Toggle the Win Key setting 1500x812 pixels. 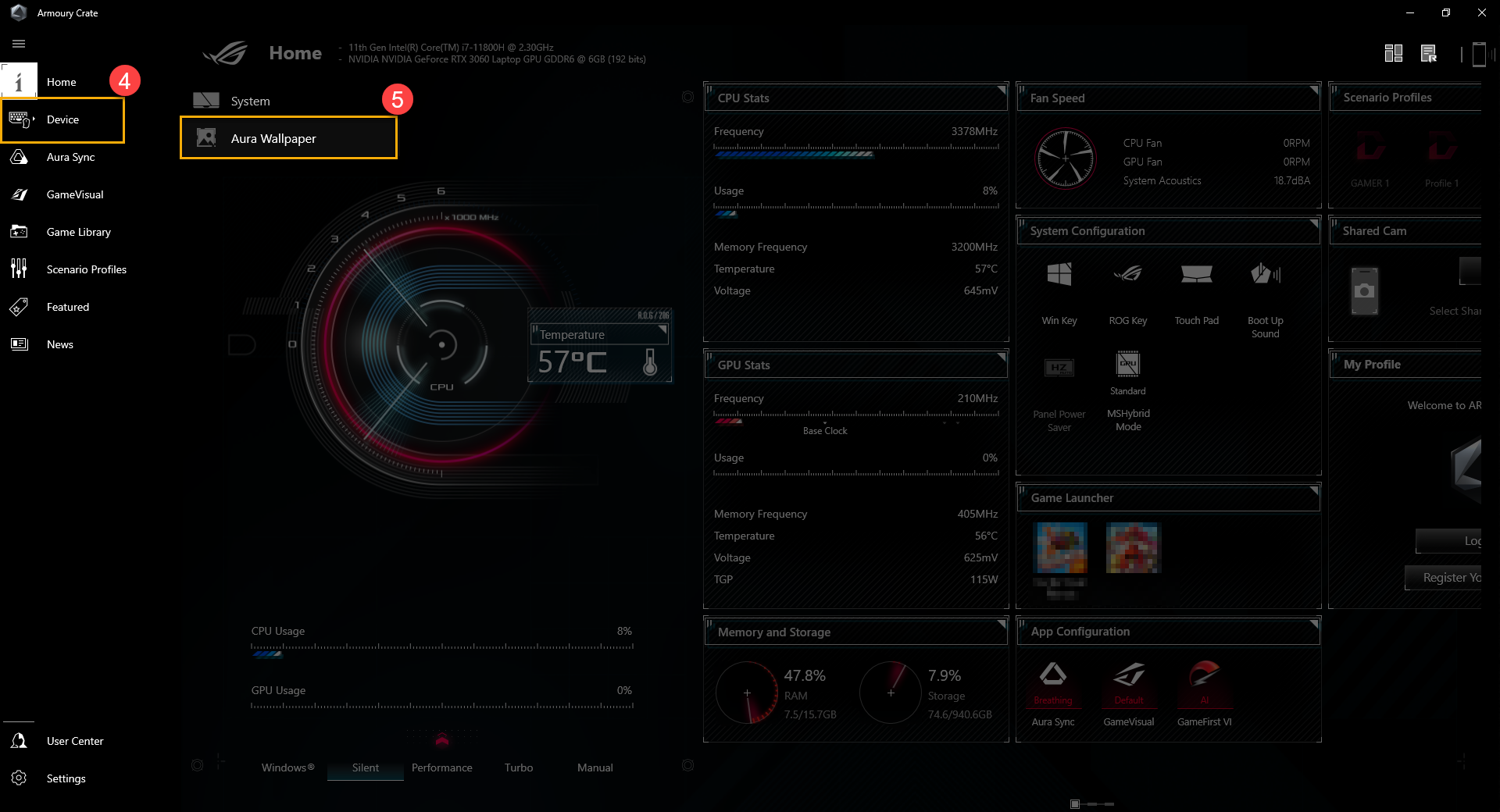point(1059,275)
